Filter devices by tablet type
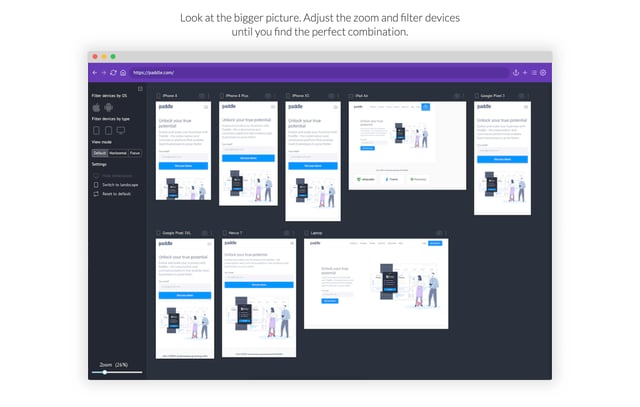640x407 pixels. pos(109,131)
